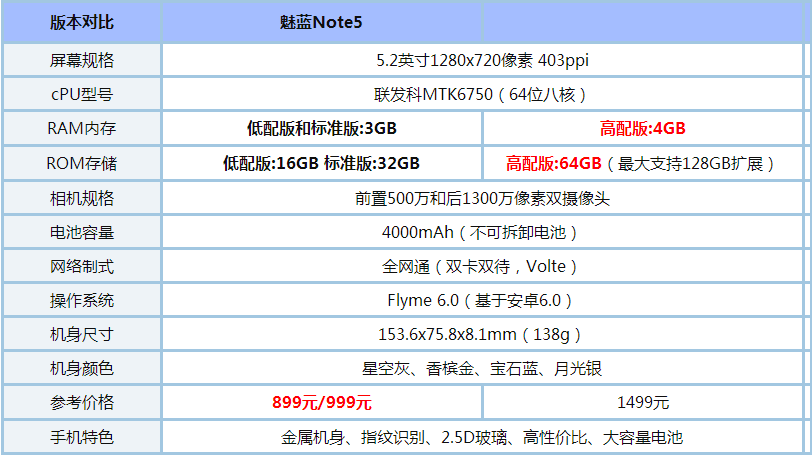
Task: Select the 153.6x75.8x8.1mm dimensions value
Action: (482, 334)
